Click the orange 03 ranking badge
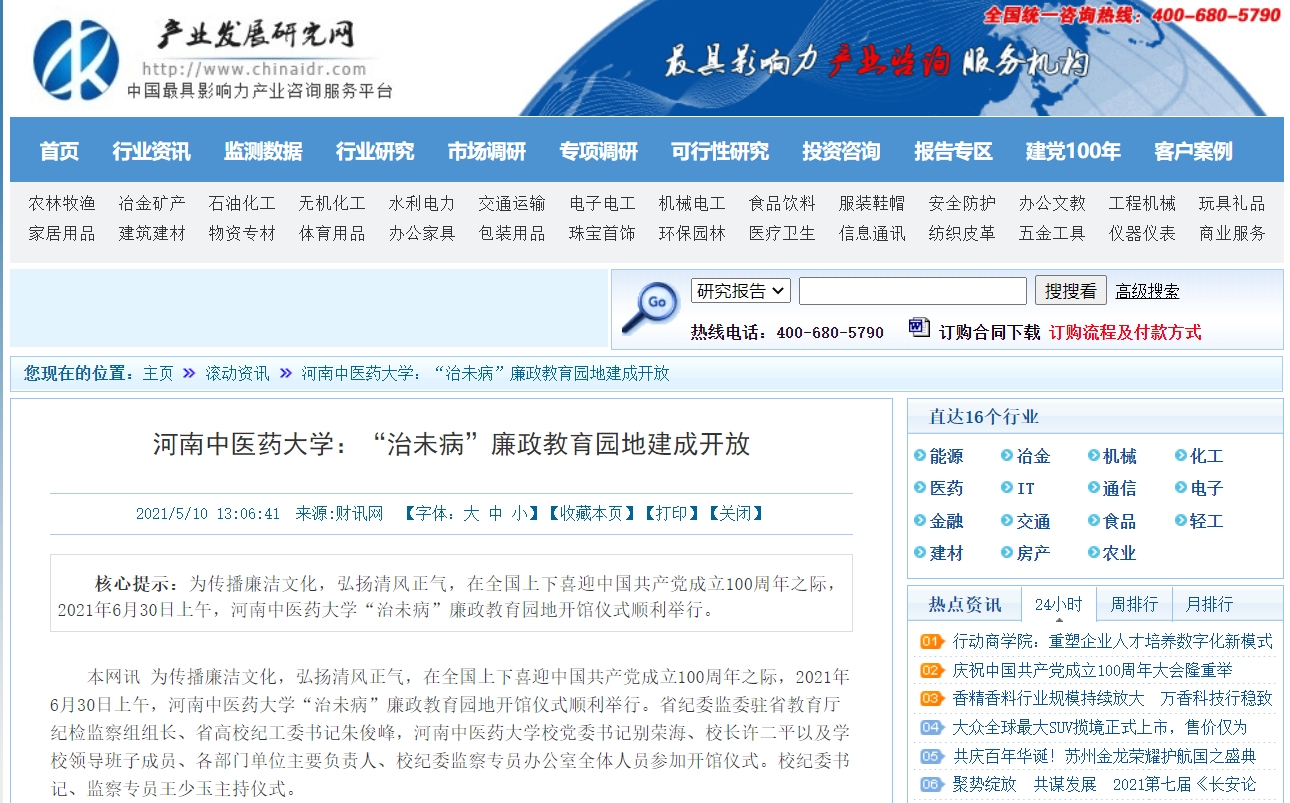Screen dimensions: 1290x803 pyautogui.click(x=931, y=698)
